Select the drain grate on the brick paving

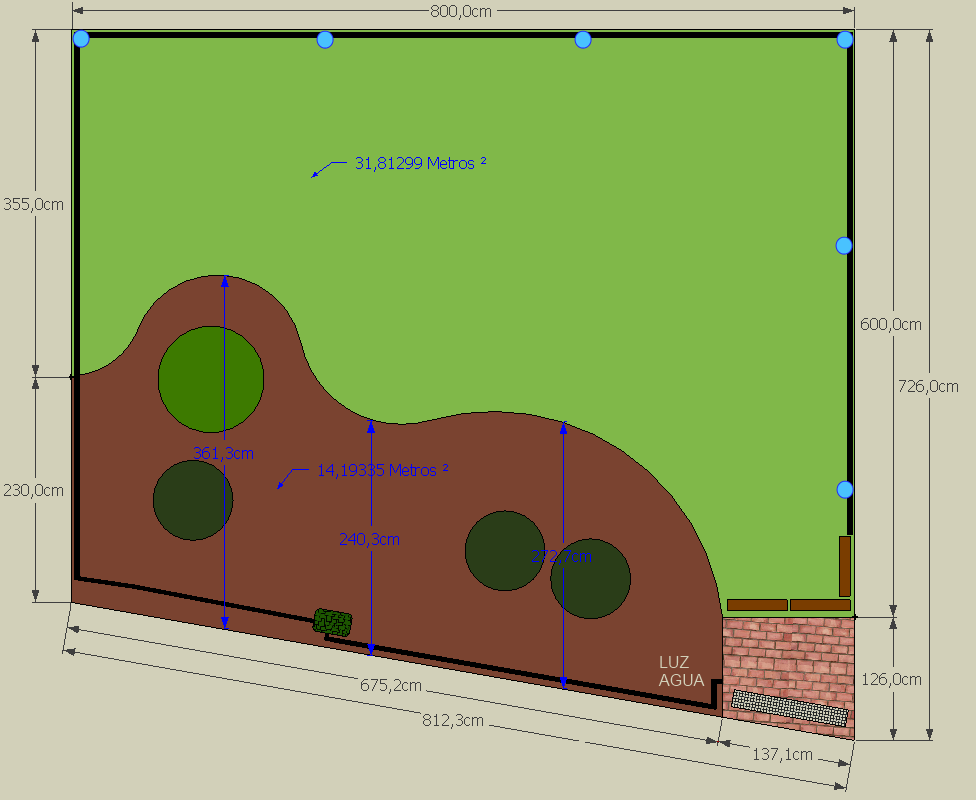tap(790, 708)
